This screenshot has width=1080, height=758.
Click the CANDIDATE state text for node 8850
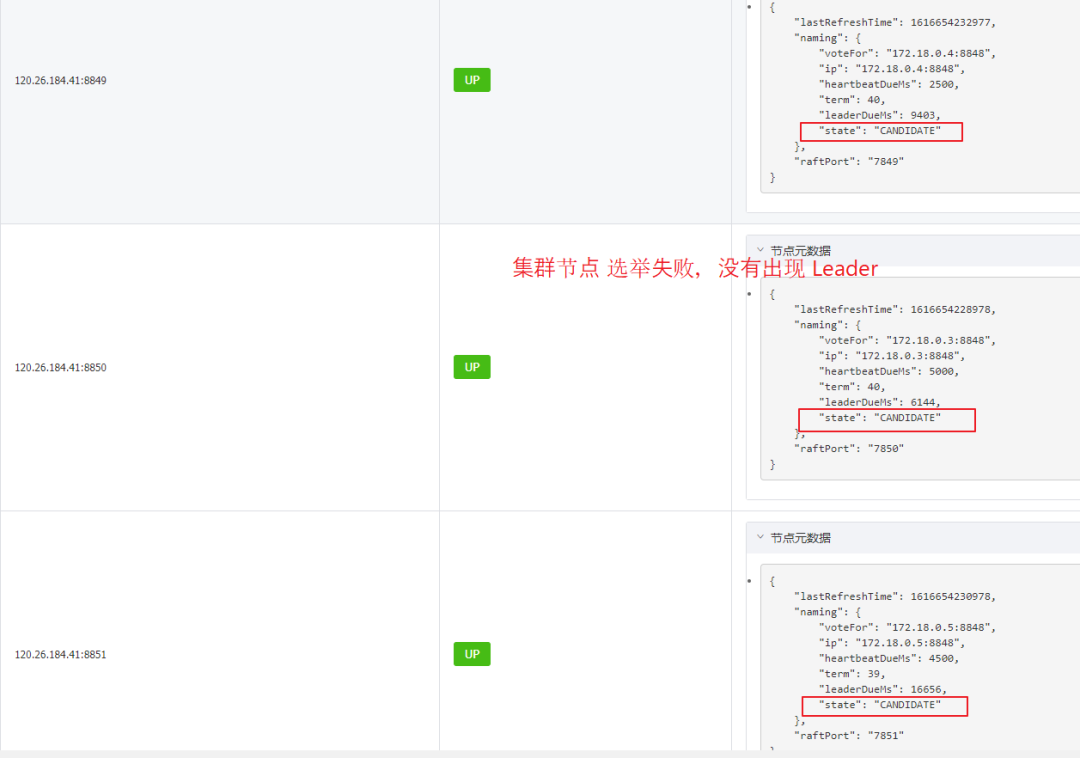click(x=907, y=418)
